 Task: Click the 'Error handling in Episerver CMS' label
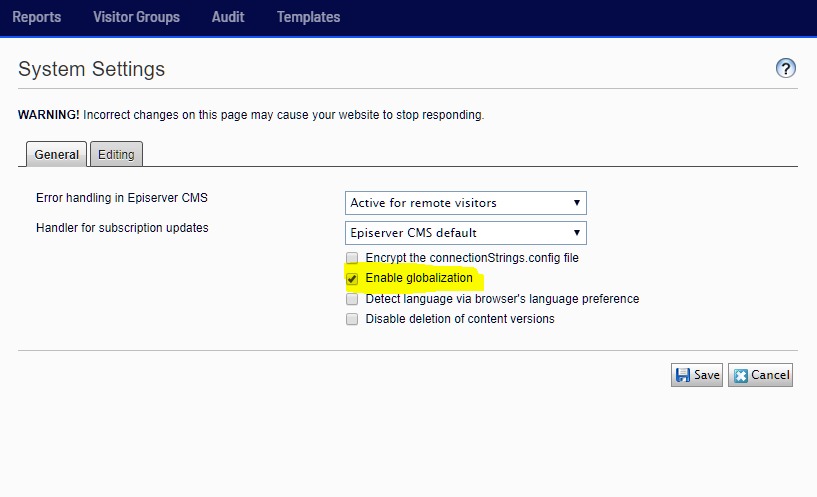point(121,198)
